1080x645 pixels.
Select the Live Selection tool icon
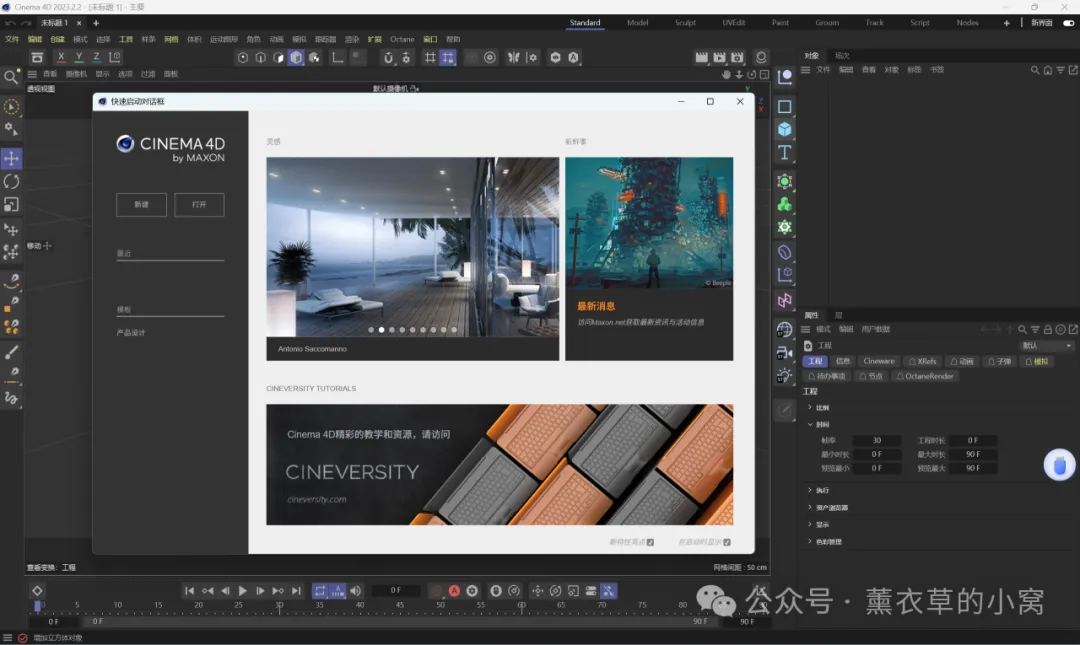[11, 107]
